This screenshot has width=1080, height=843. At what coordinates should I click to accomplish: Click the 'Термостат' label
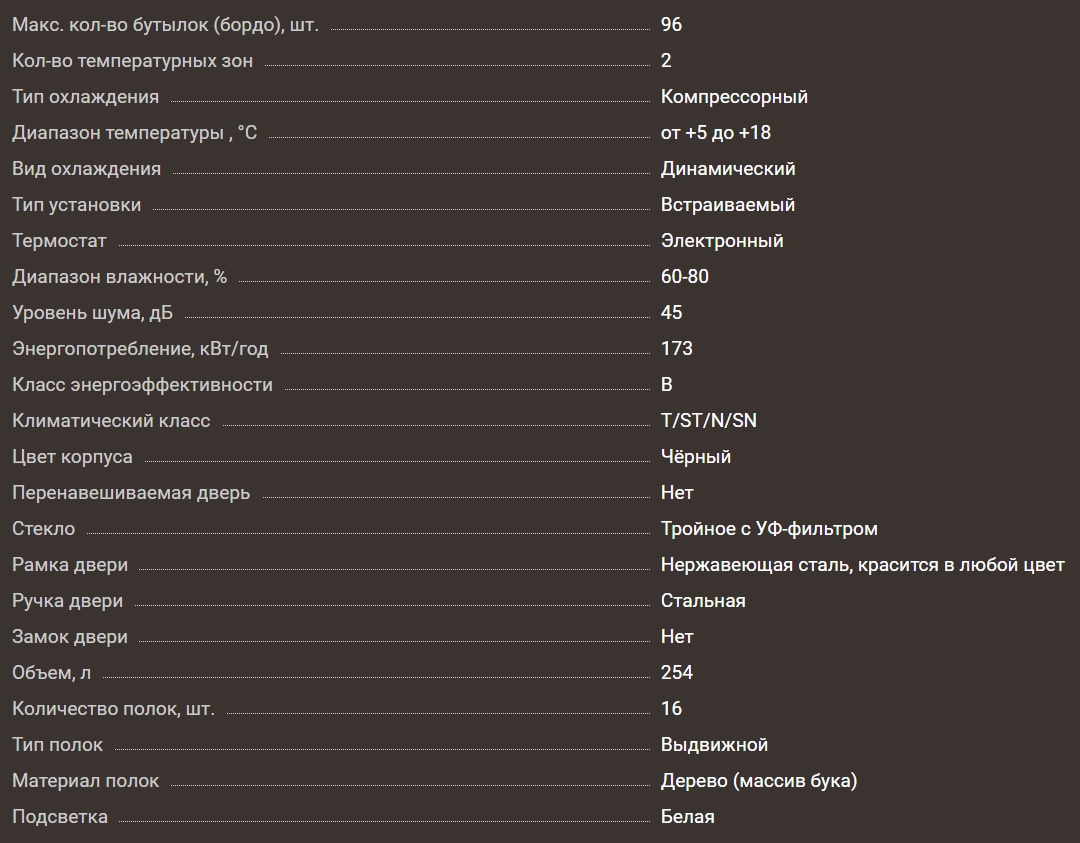pos(59,241)
